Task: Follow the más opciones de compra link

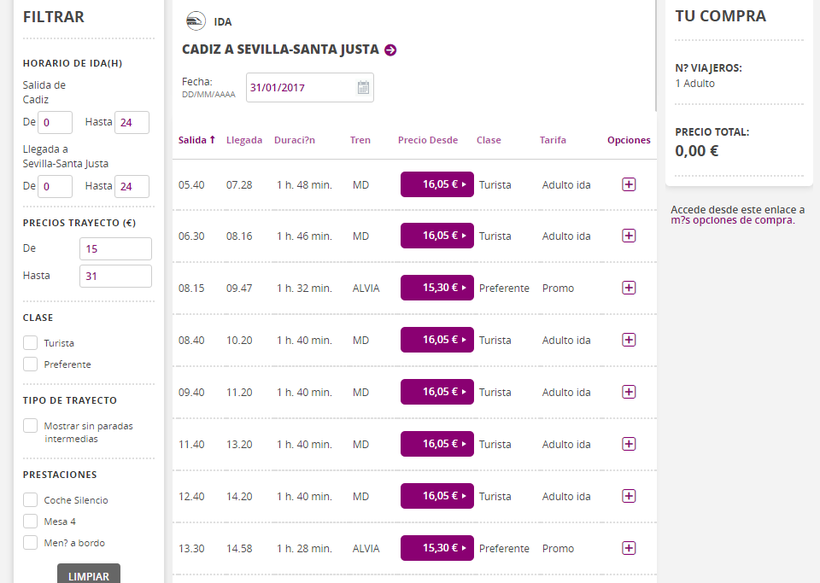Action: click(x=733, y=220)
